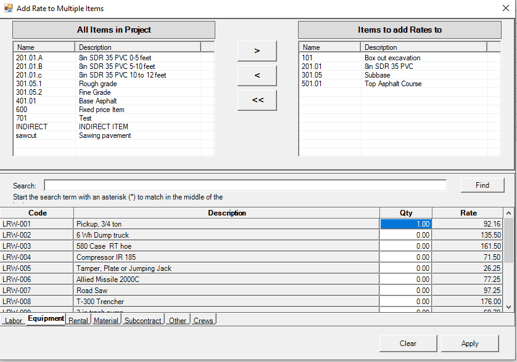Click the T-300 Trencher description cell
The height and width of the screenshot is (362, 517).
tap(226, 301)
